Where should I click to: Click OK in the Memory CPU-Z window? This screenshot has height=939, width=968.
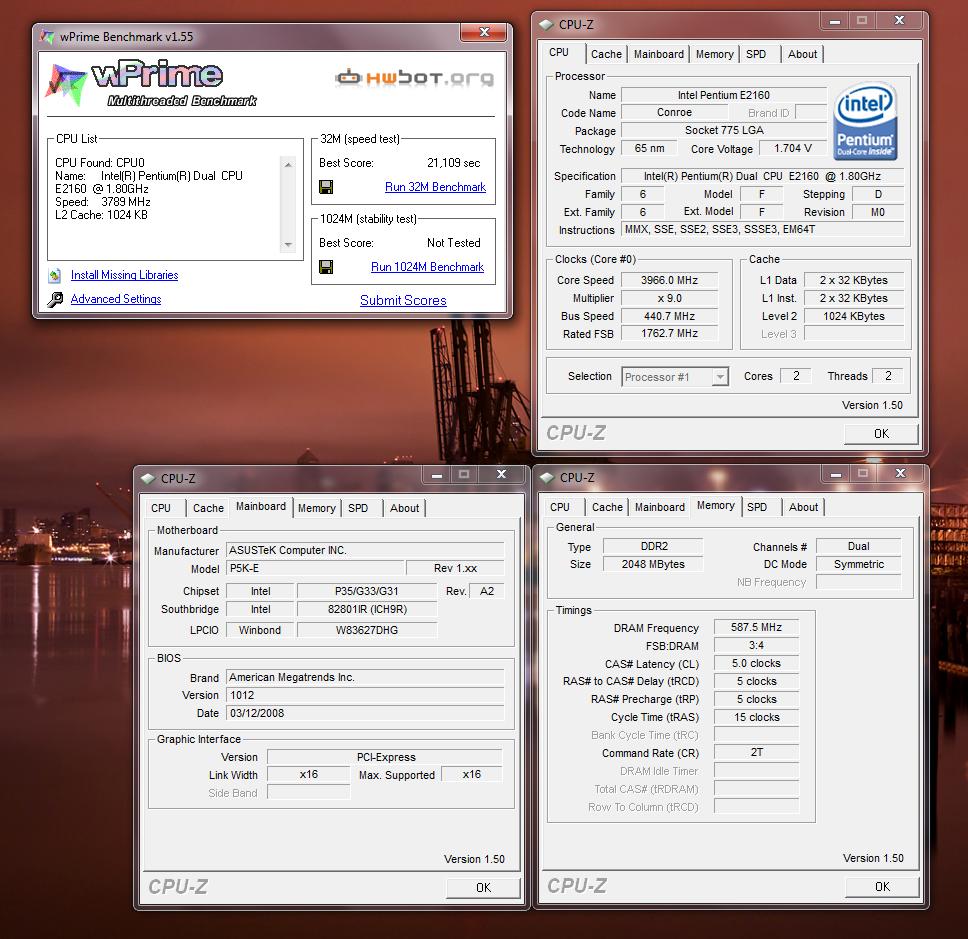click(882, 887)
